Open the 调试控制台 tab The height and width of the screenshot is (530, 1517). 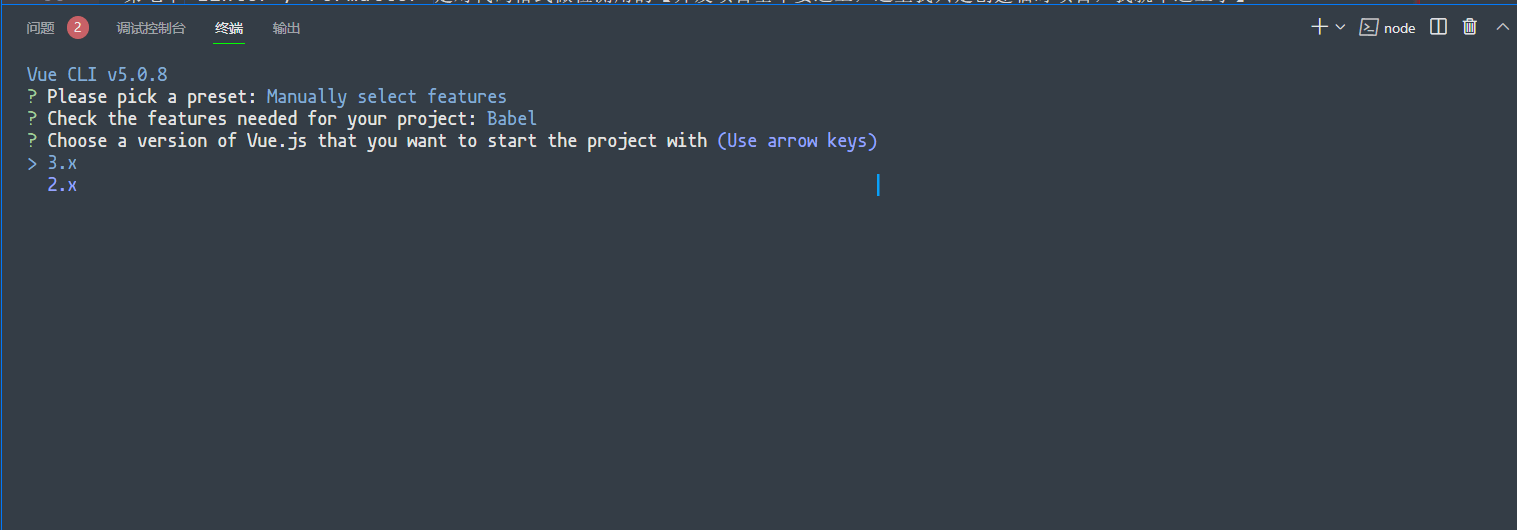[x=151, y=28]
